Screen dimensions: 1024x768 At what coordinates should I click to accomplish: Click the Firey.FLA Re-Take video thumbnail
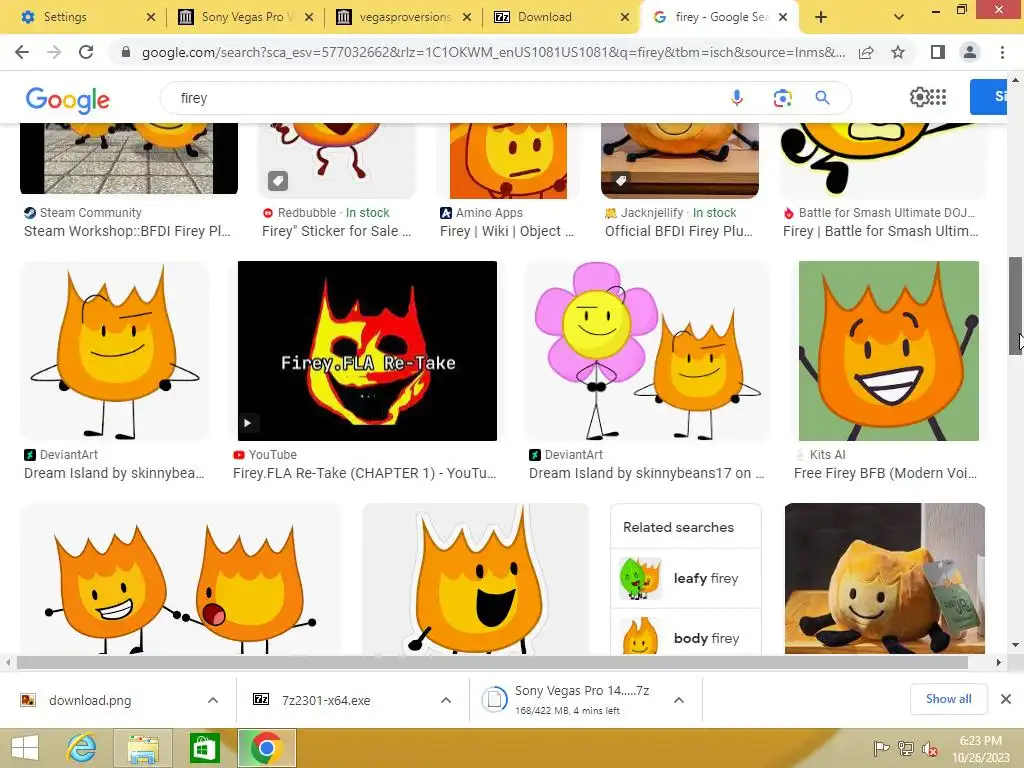coord(367,351)
